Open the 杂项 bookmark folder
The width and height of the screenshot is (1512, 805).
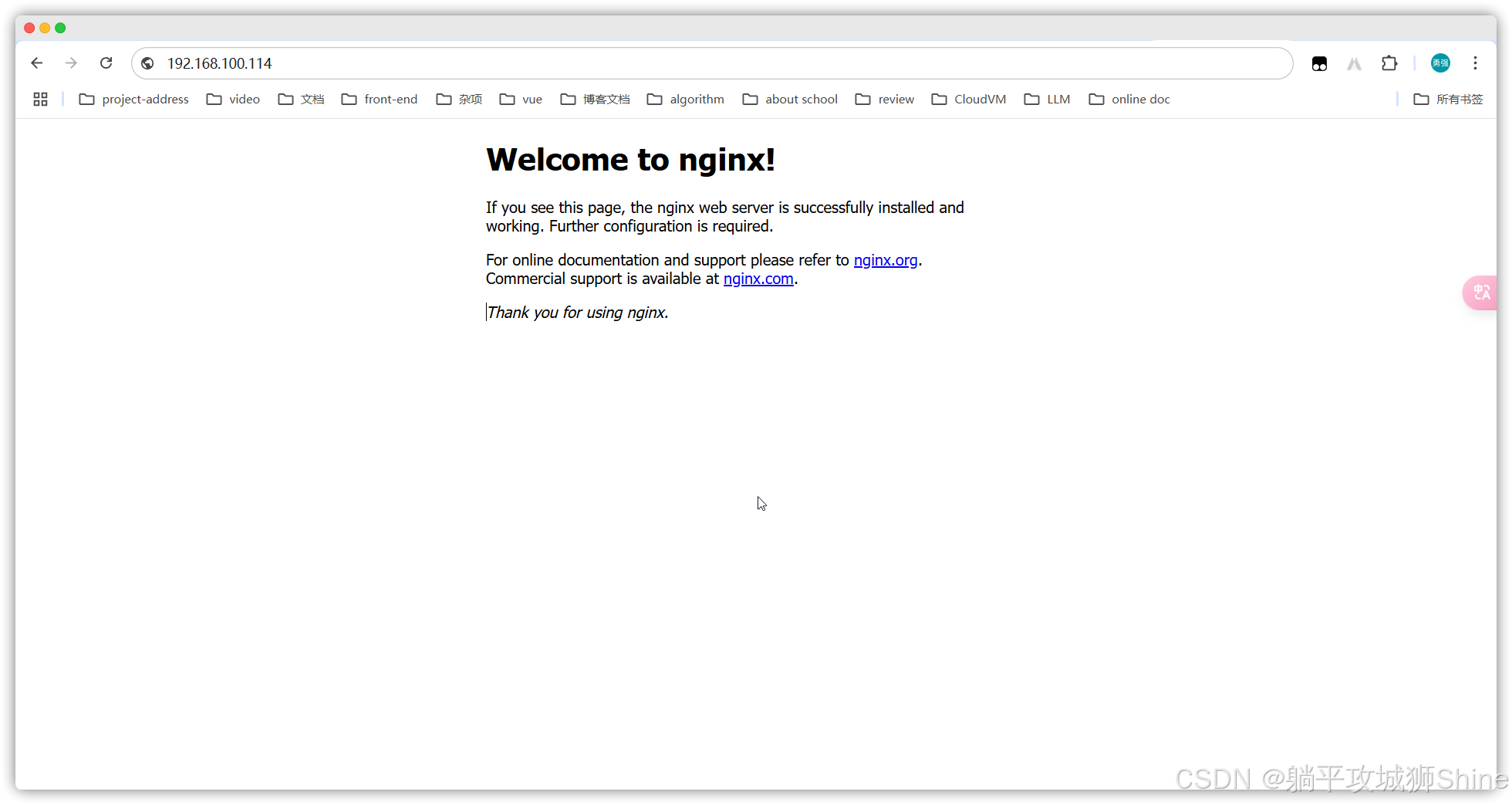tap(459, 99)
